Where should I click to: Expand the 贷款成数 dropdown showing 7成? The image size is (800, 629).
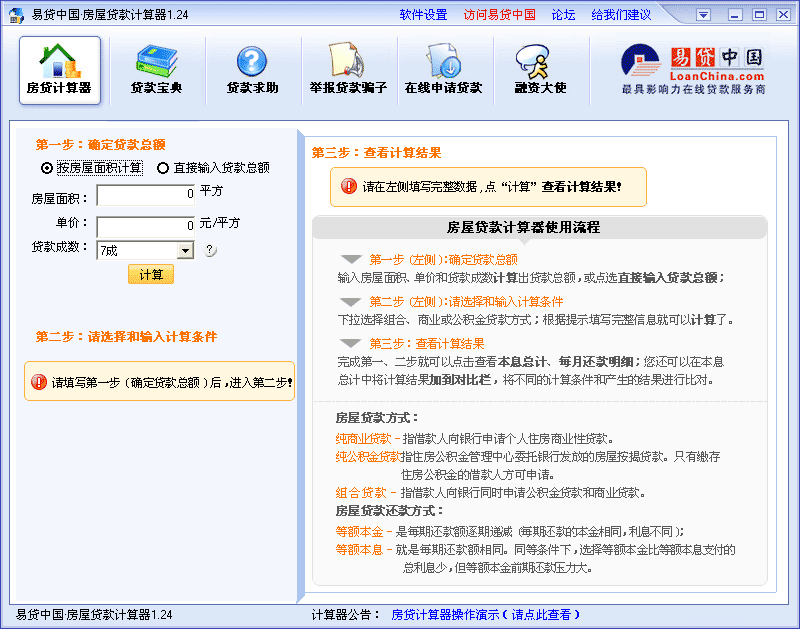pos(185,251)
